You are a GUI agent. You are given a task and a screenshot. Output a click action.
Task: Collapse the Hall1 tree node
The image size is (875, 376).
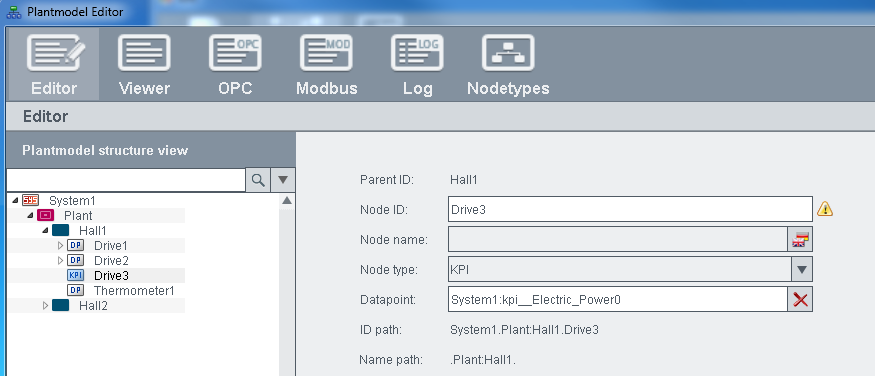(45, 230)
